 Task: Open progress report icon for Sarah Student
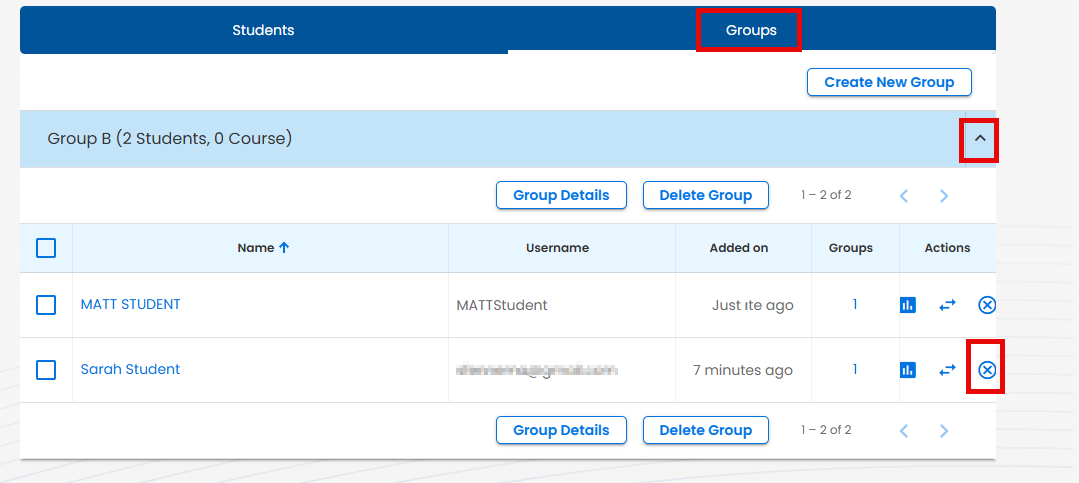click(908, 370)
